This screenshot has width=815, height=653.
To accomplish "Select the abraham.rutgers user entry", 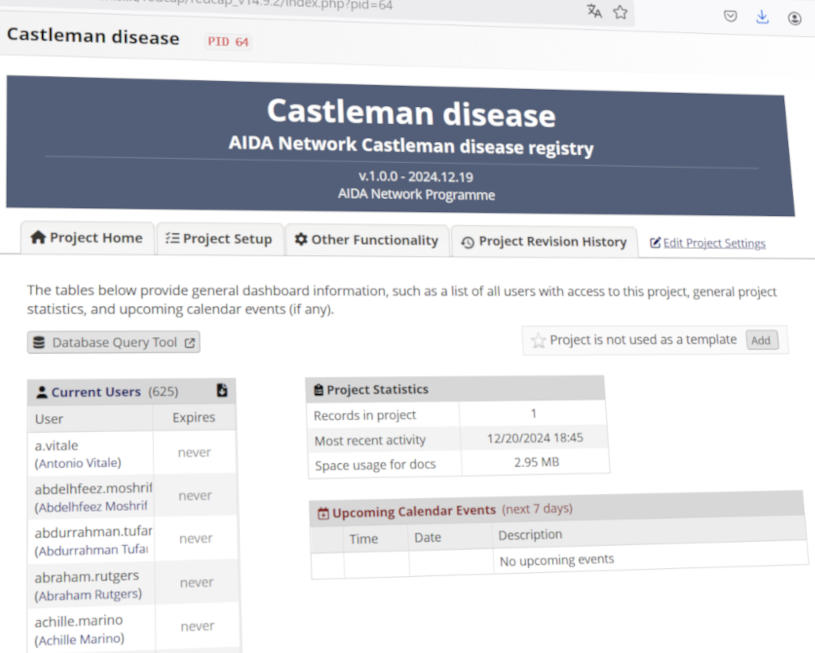I will [88, 585].
